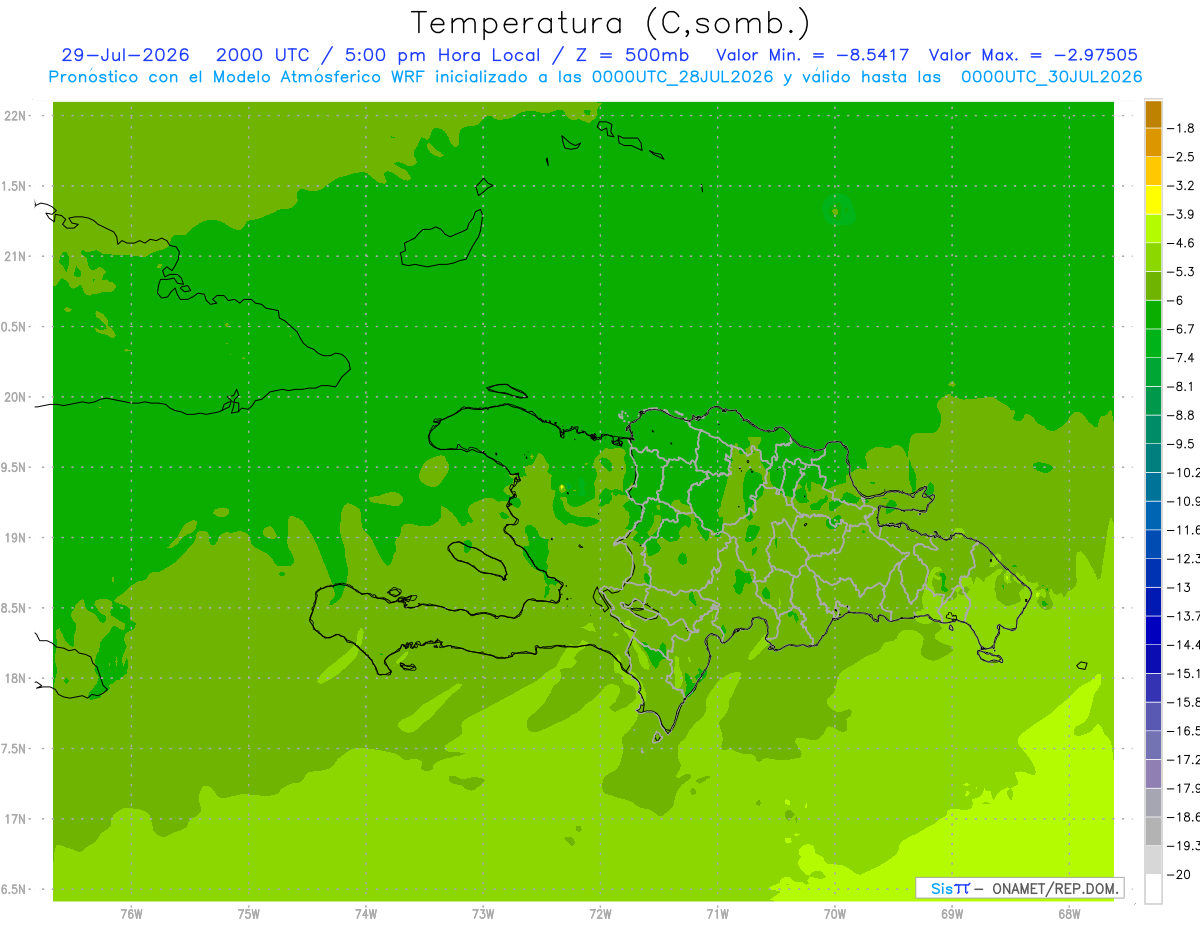1200x927 pixels.
Task: Click the "74W" longitude tick label
Action: pos(366,913)
